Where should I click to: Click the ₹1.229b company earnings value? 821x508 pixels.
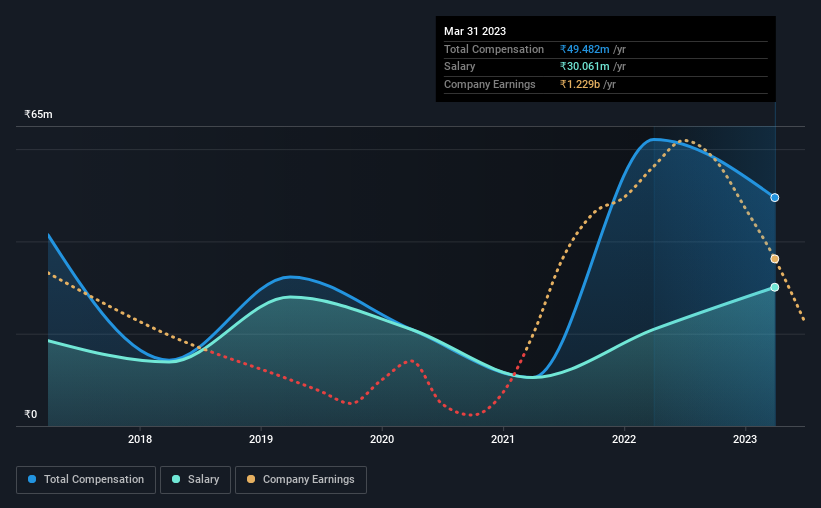(580, 84)
